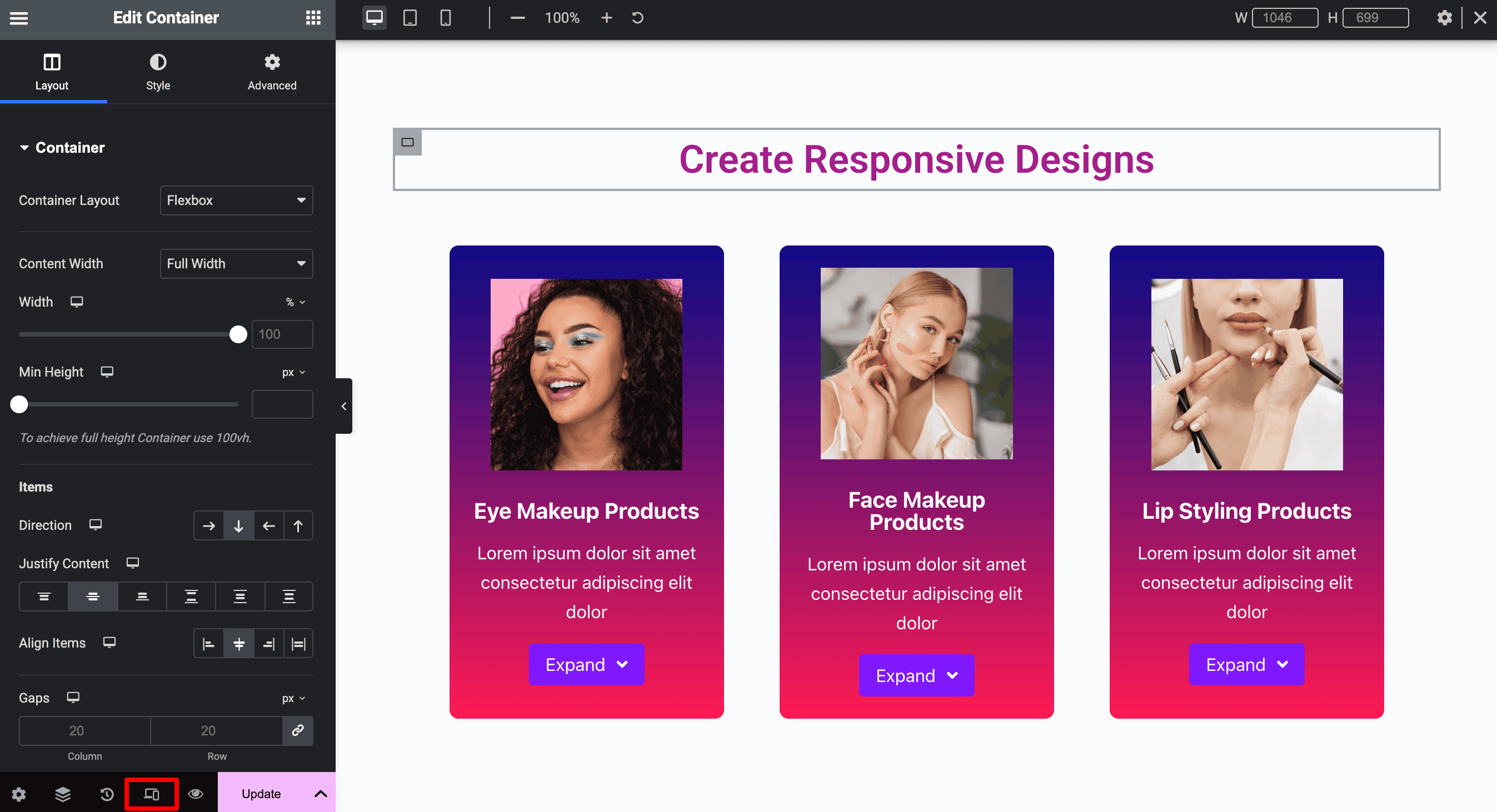Open the hamburger menu in panel header
The height and width of the screenshot is (812, 1497).
(18, 18)
